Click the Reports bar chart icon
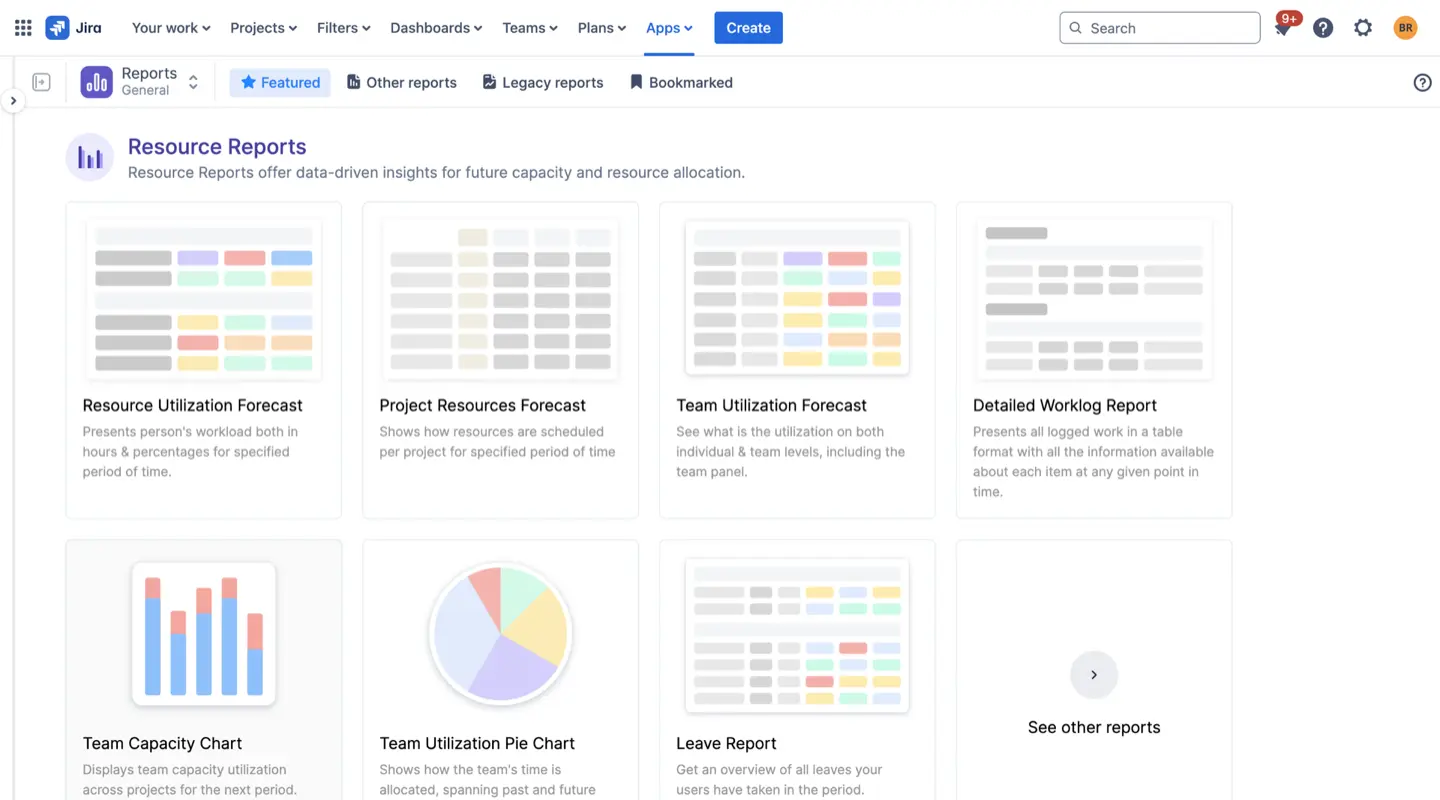Screen dimensions: 1440x800 tap(96, 81)
